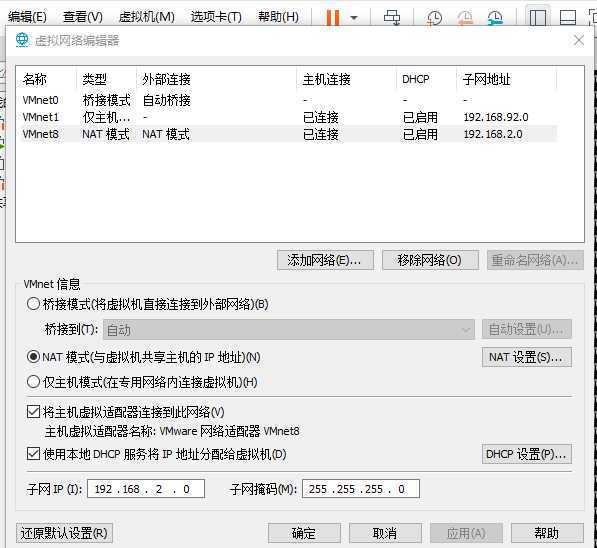Screen dimensions: 597x548
Task: Open the snapshot manager wrench-clock icon
Action: (x=495, y=18)
